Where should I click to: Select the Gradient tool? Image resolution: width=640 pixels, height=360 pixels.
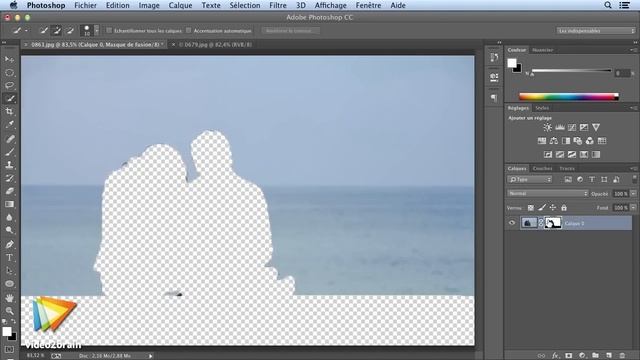pyautogui.click(x=9, y=204)
